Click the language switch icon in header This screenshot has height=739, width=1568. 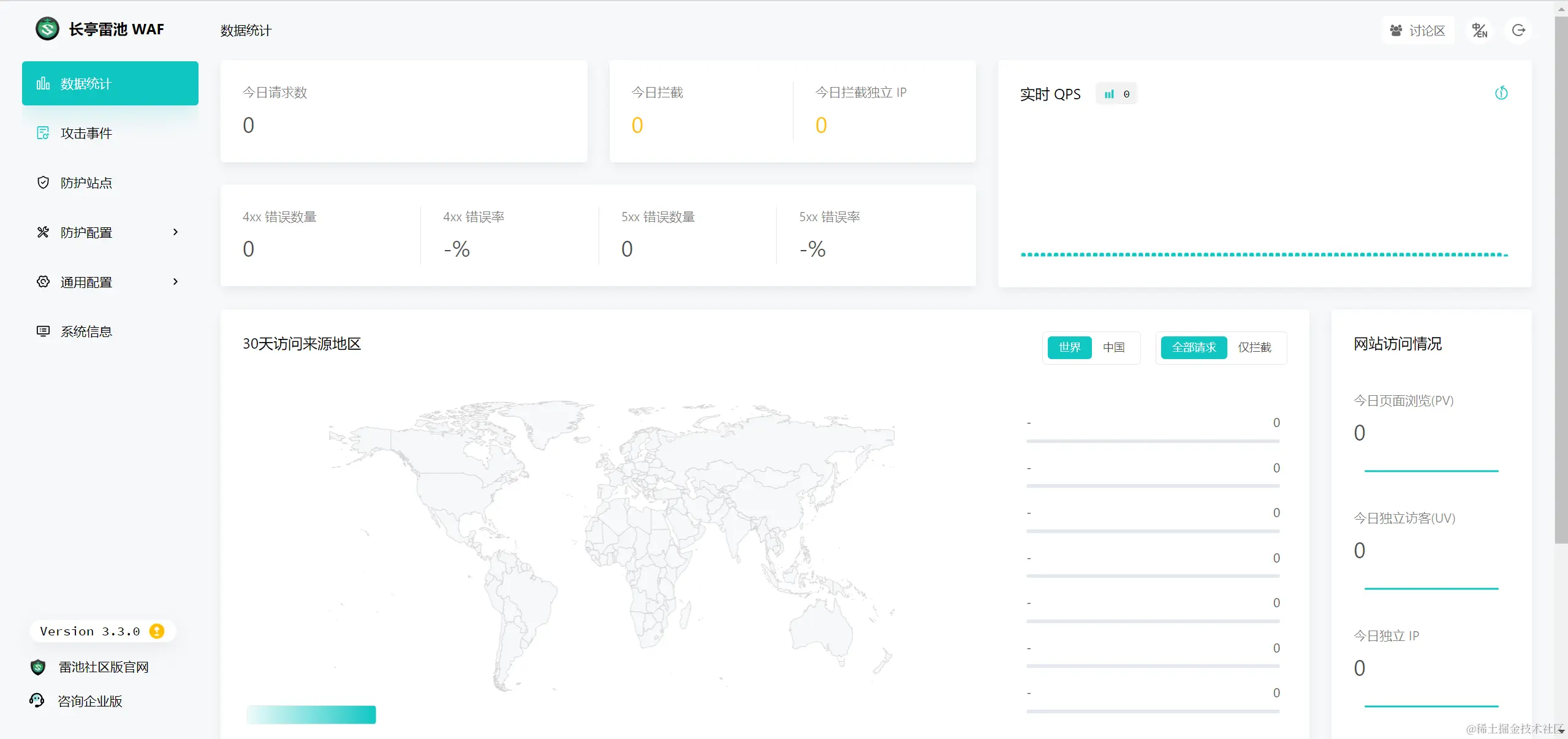1479,31
